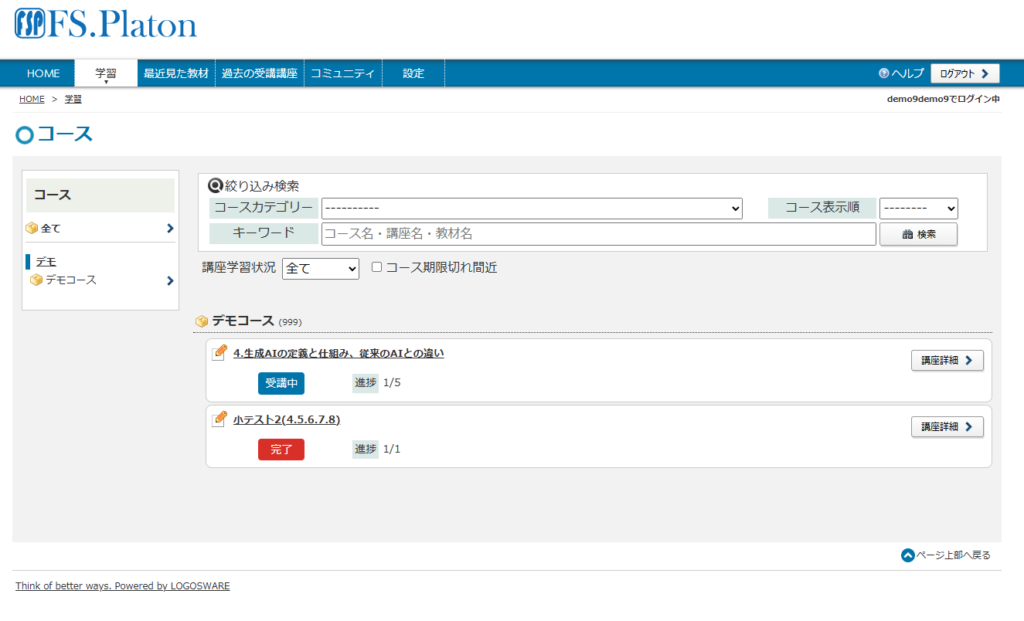1024x621 pixels.
Task: Click pencil icon beside 生成AI course
Action: tap(220, 352)
